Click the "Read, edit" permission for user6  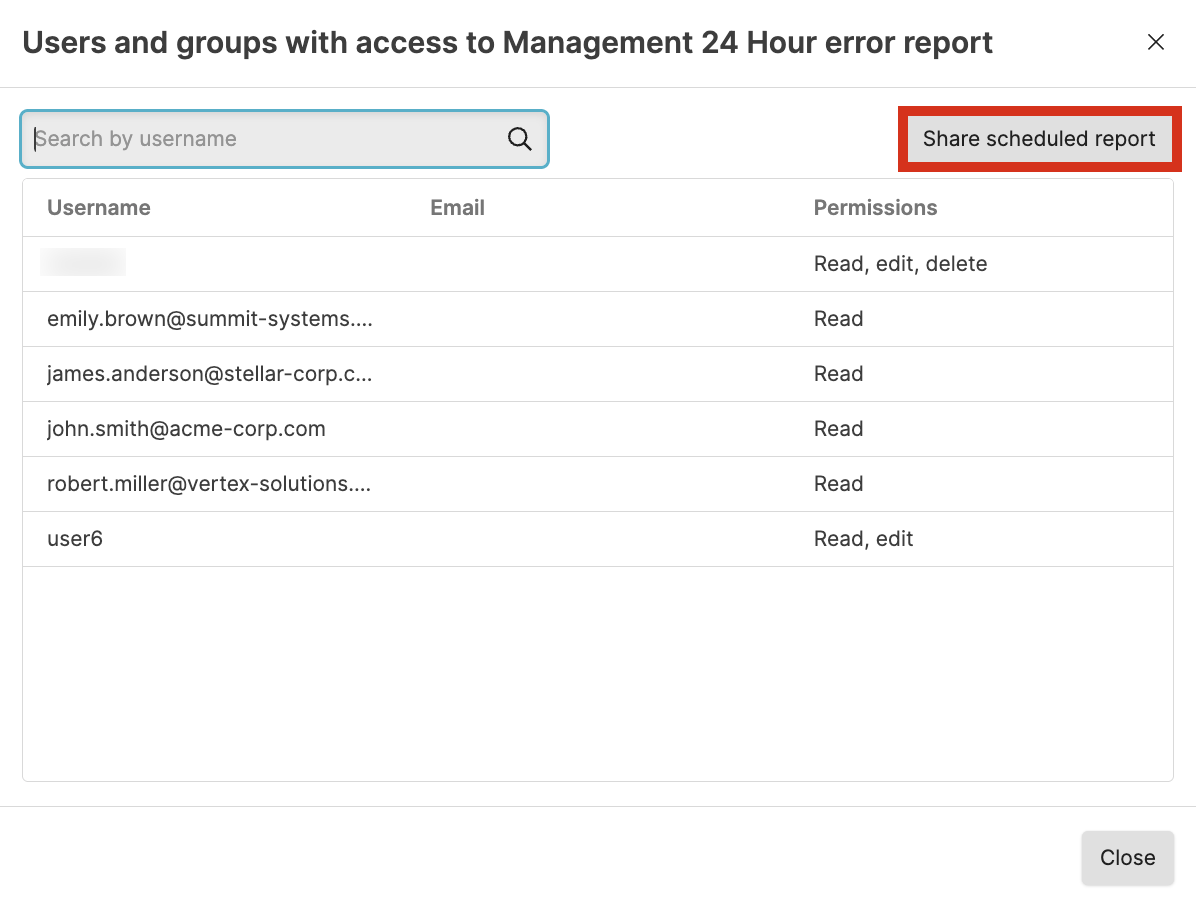[x=863, y=539]
